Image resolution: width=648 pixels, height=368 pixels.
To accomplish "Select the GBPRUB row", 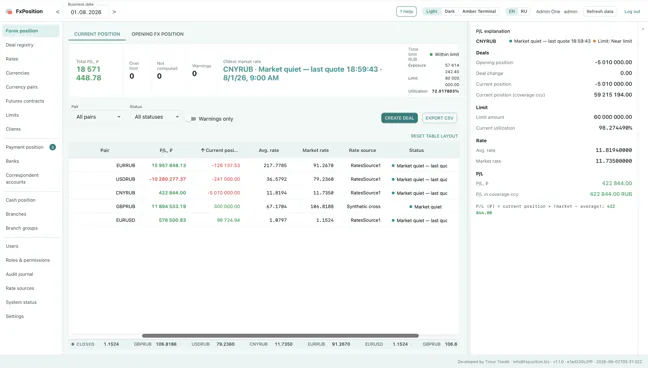I will (x=264, y=206).
